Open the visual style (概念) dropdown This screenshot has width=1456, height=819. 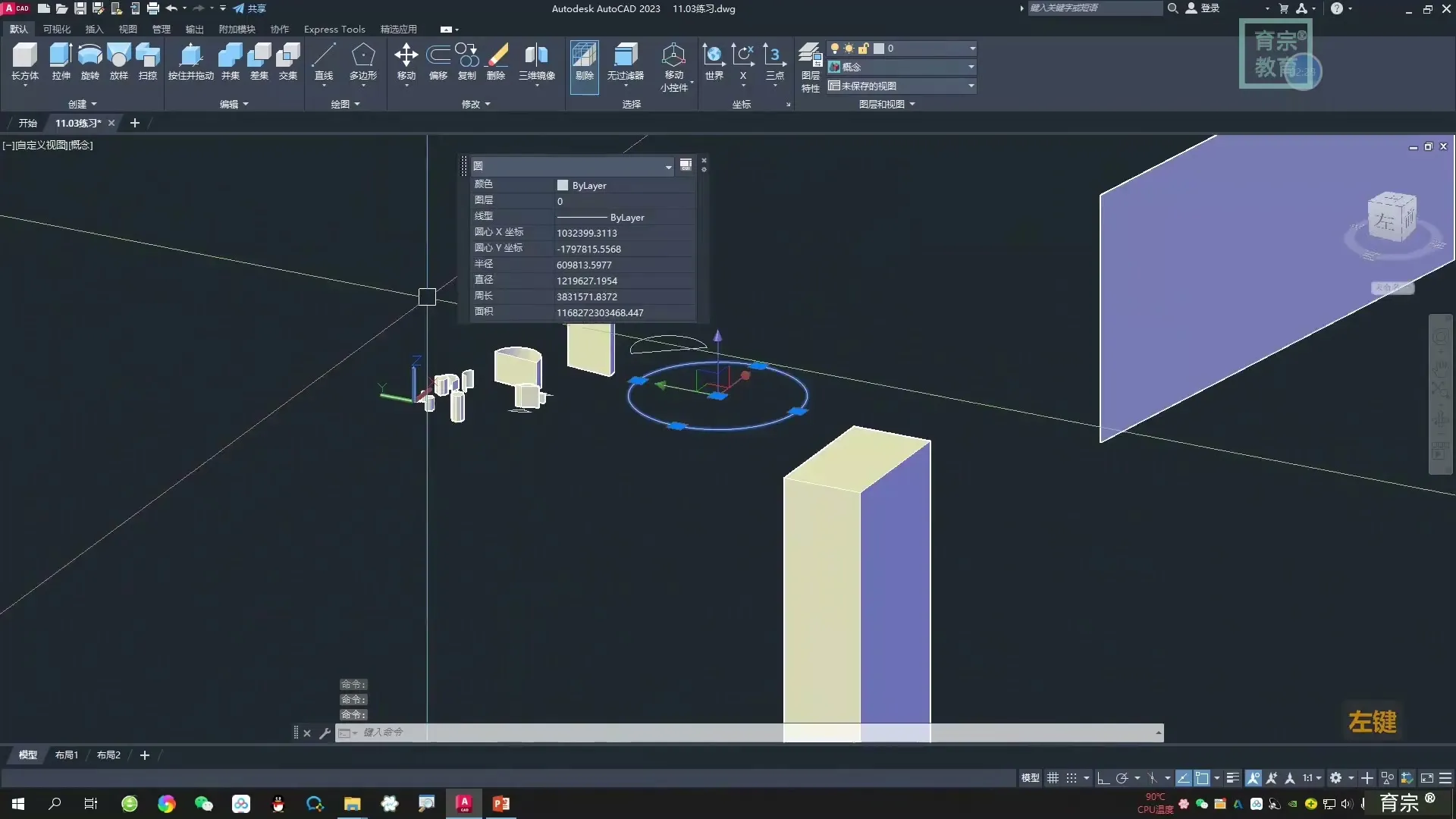click(971, 67)
